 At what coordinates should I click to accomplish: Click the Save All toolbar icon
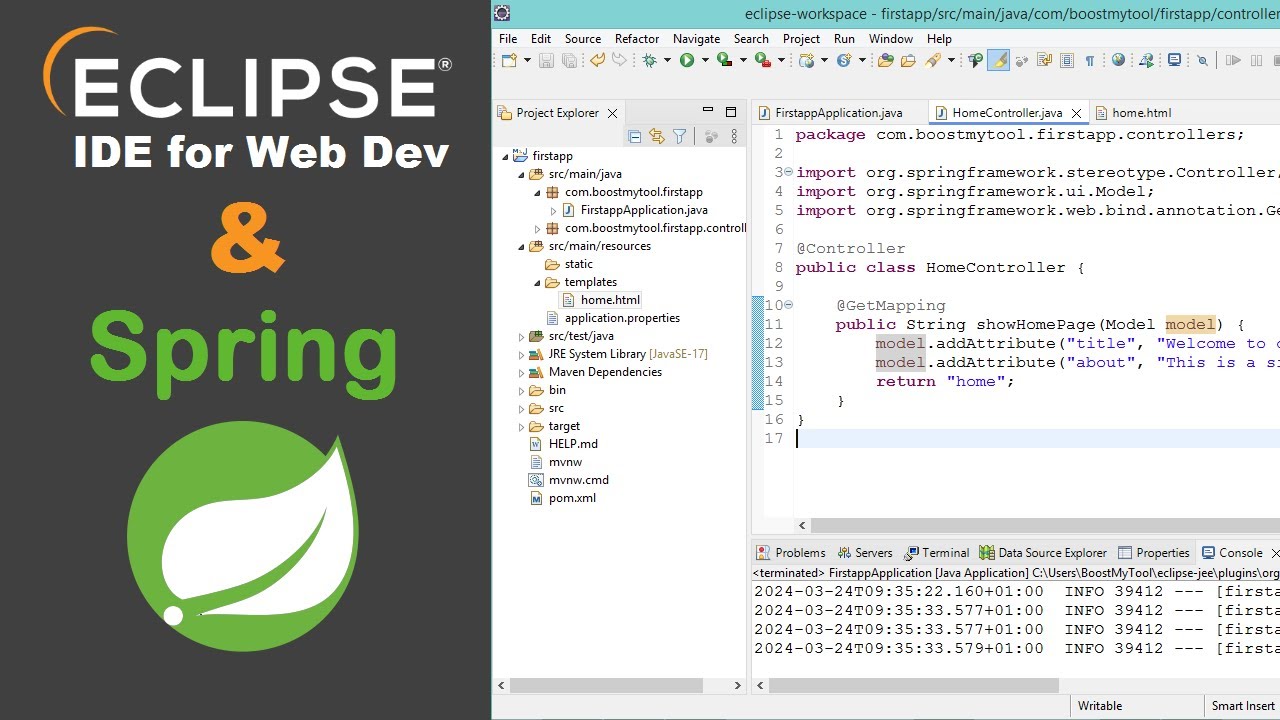(569, 61)
